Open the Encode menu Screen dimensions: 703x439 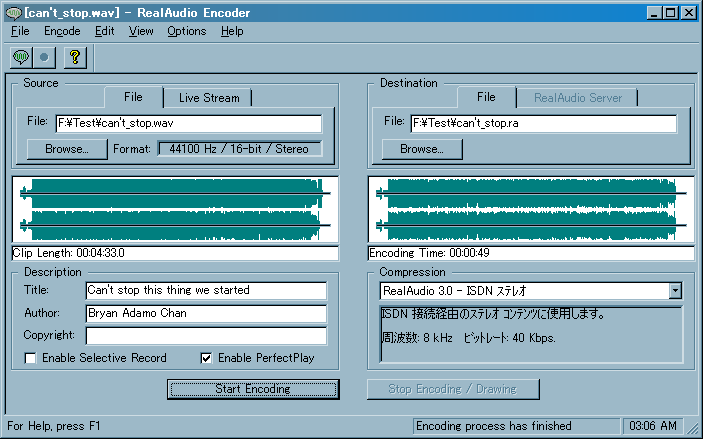tap(62, 31)
